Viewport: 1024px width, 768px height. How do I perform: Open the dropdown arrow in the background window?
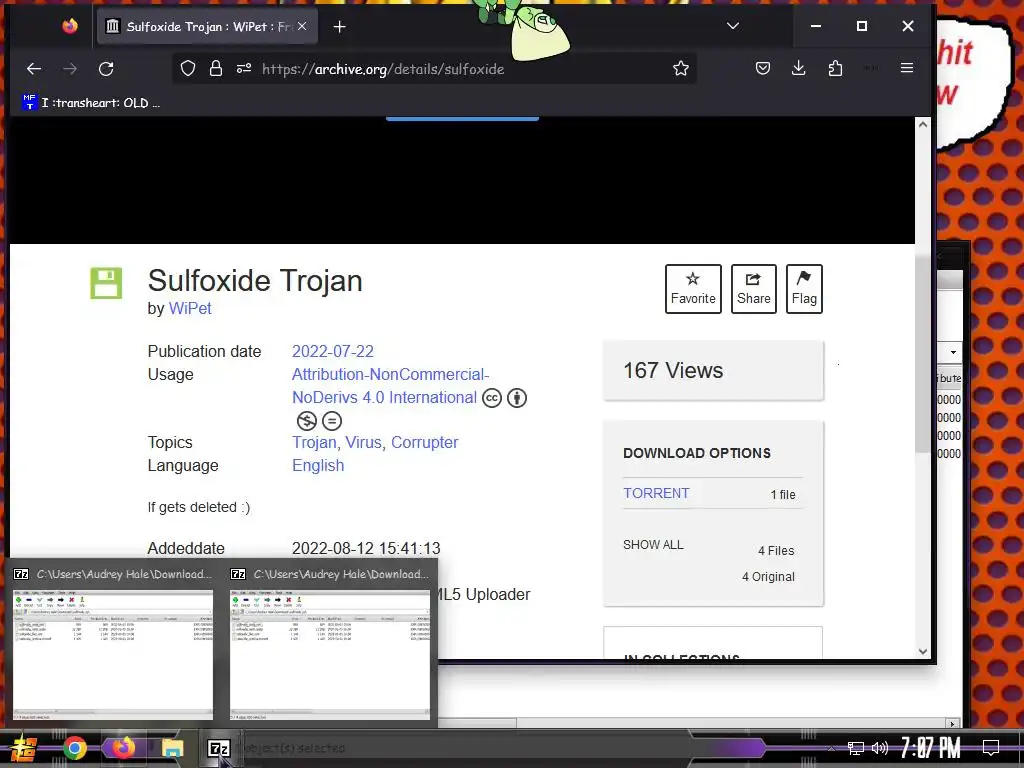click(953, 353)
